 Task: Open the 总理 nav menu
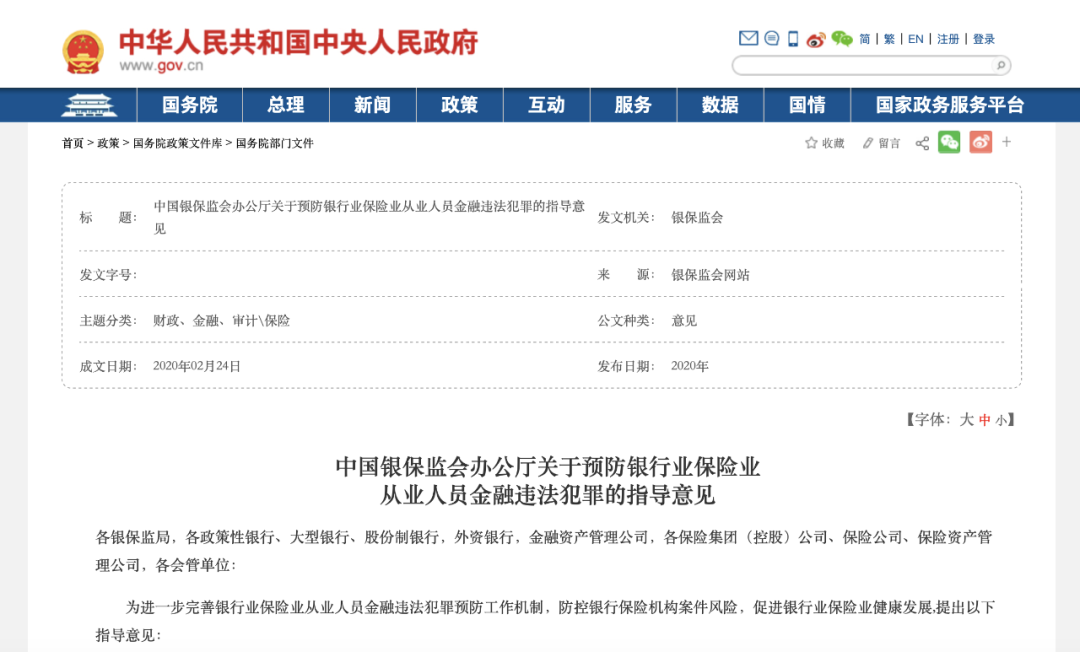(x=286, y=105)
